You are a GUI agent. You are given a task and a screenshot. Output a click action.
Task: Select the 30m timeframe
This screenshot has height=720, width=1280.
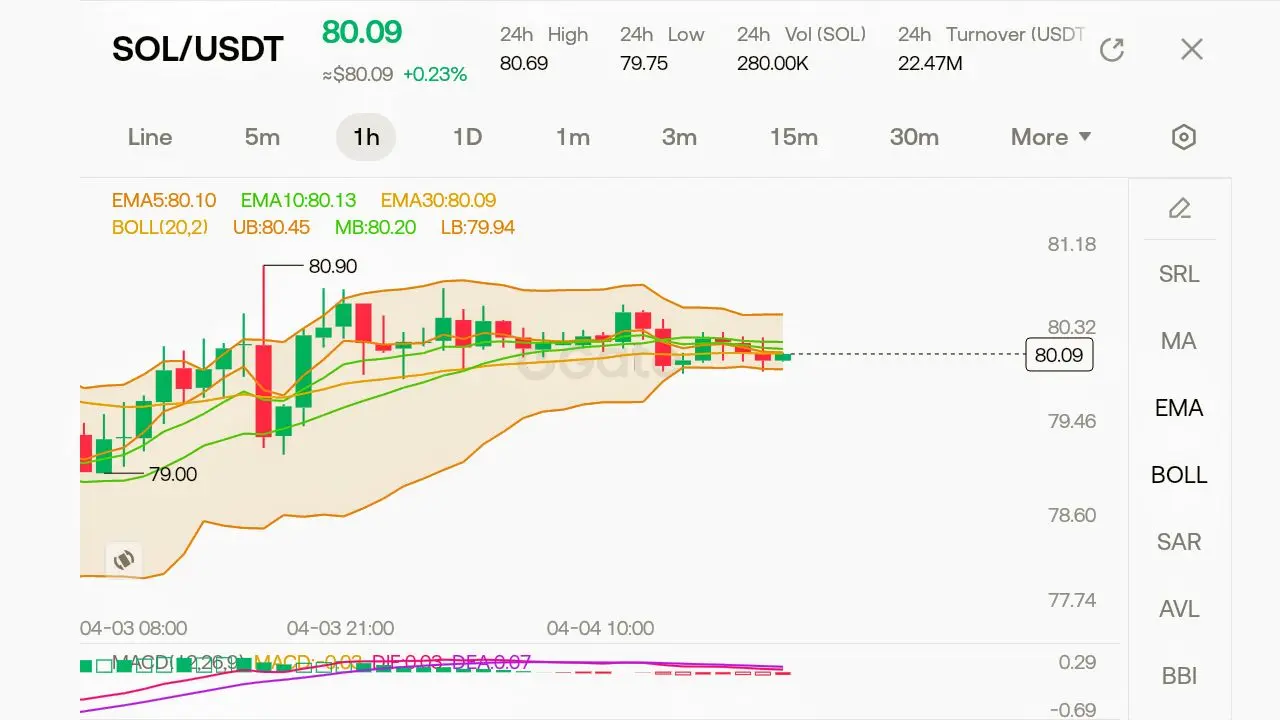tap(914, 137)
